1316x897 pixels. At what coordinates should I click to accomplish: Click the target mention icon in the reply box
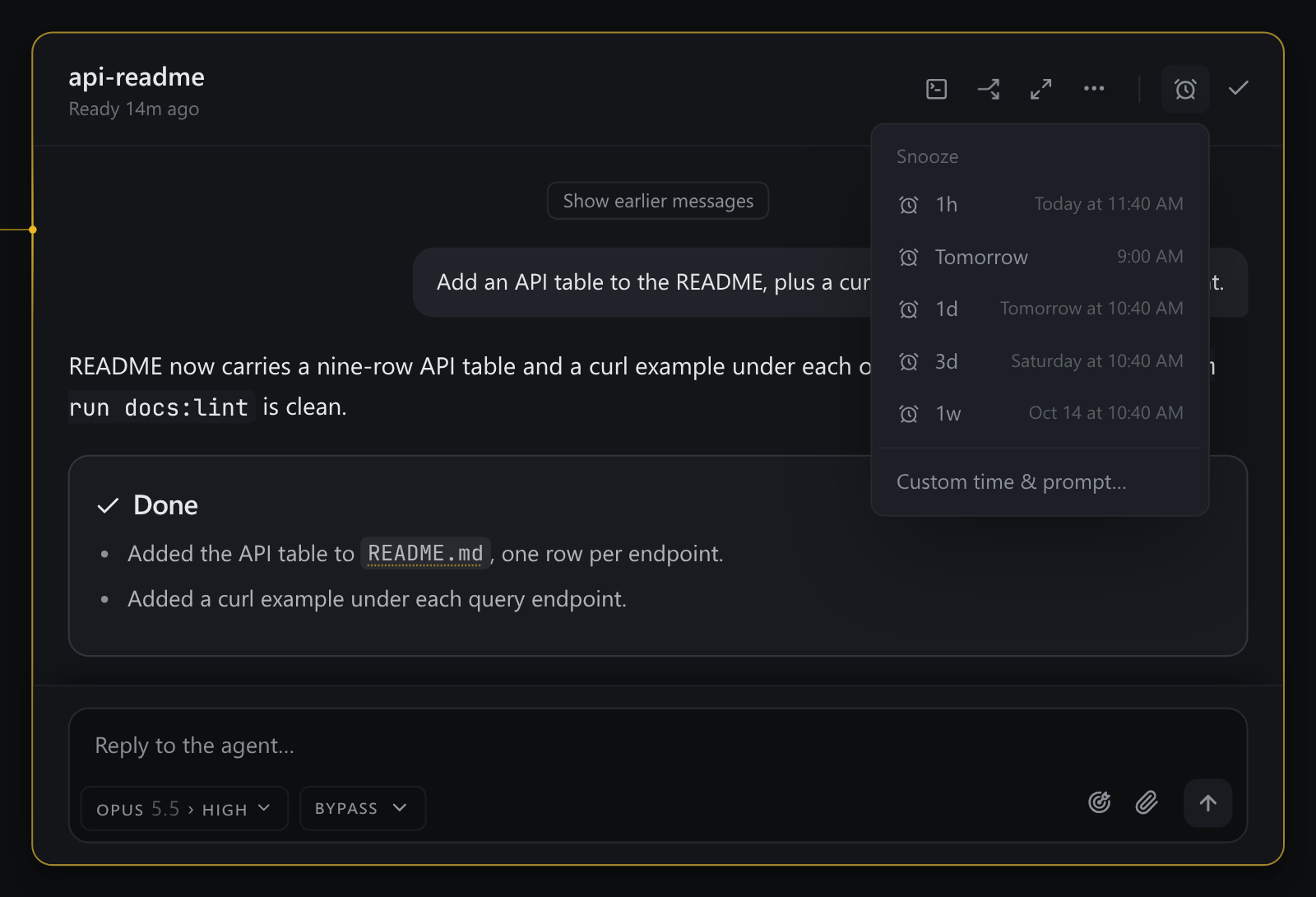(x=1100, y=802)
